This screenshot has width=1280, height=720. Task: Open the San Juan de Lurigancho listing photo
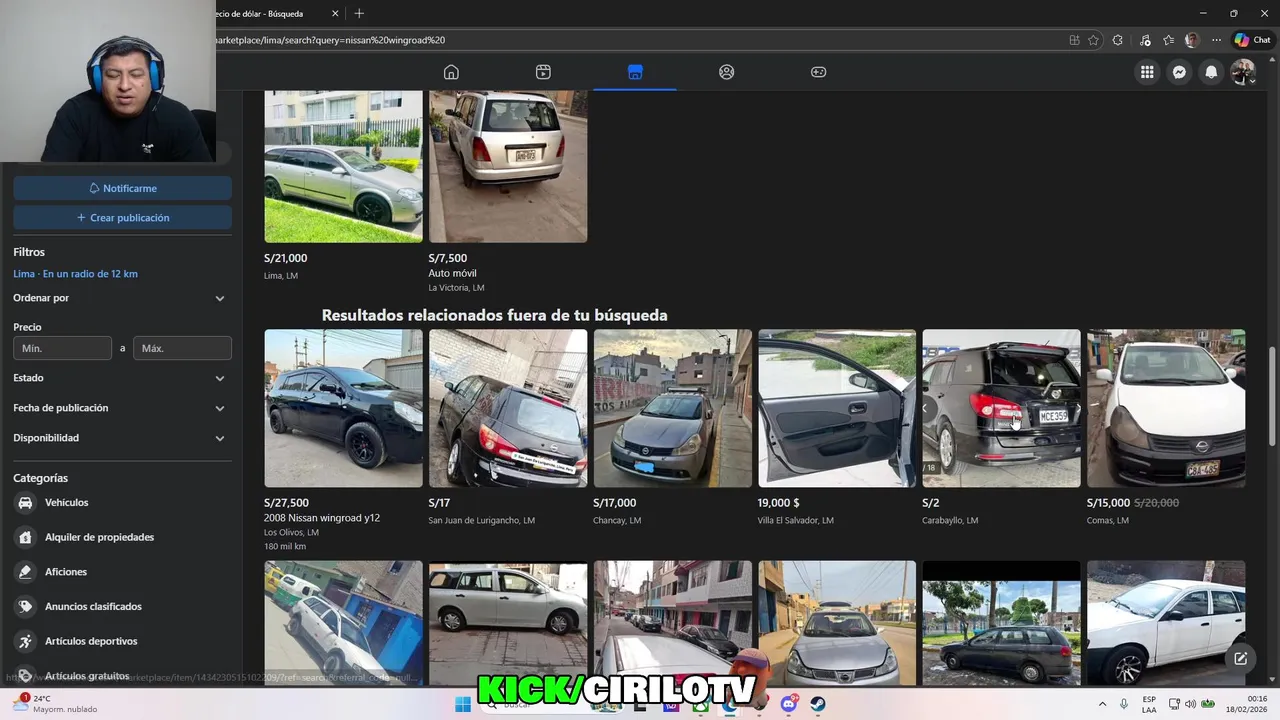tap(508, 408)
